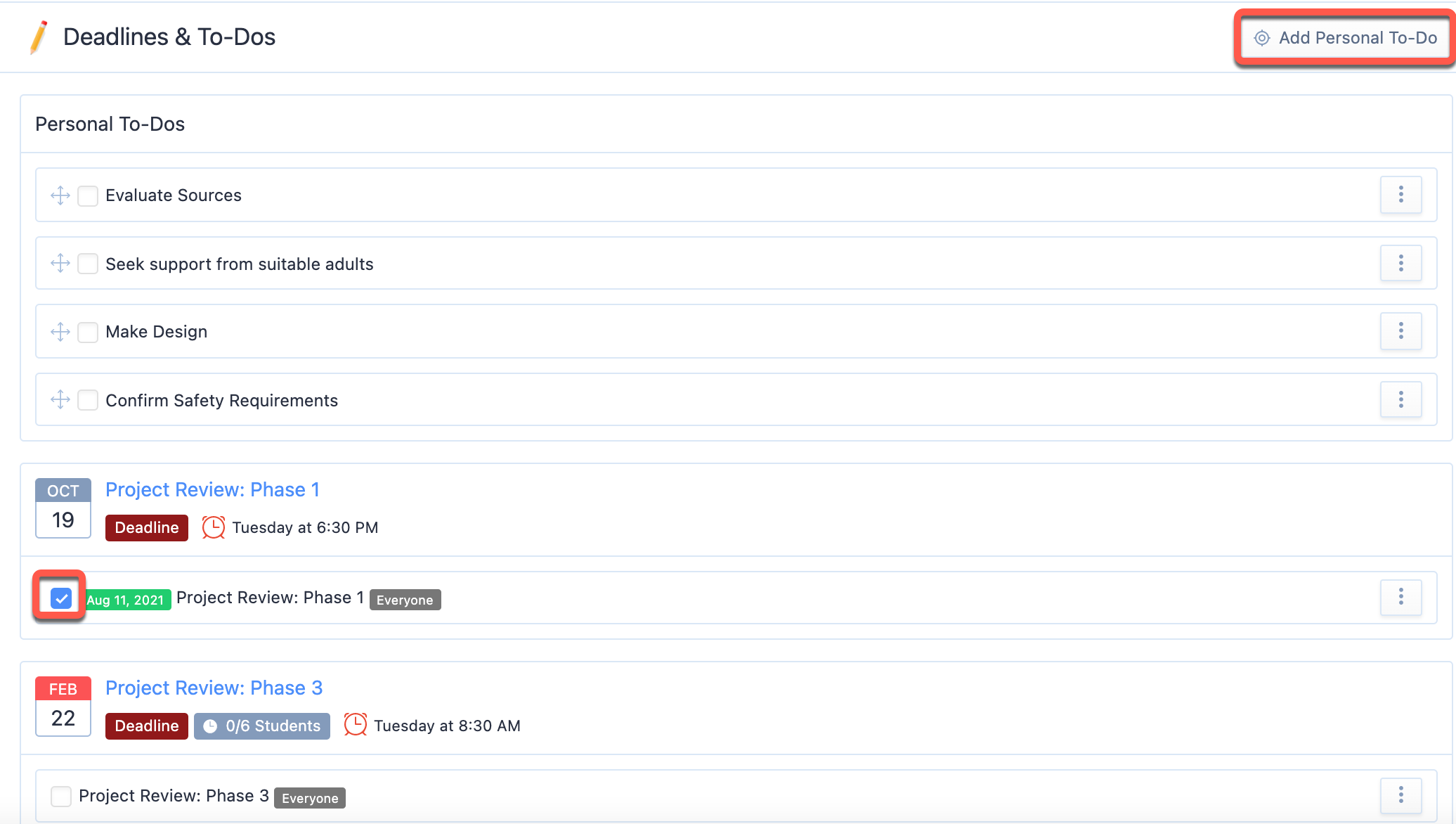Click the OCT 19 calendar date icon
Screen dimensions: 1456x824
coord(63,508)
